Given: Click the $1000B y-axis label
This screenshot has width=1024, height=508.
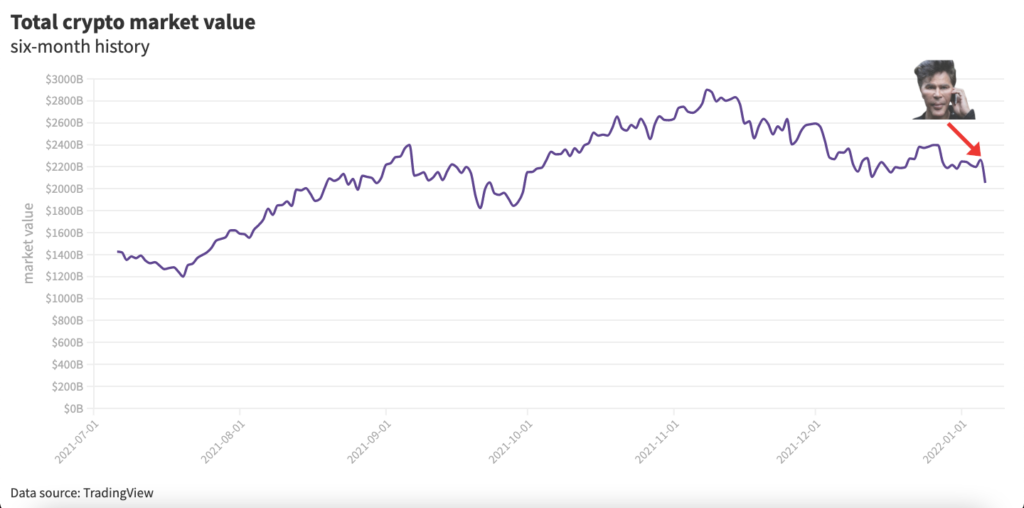Looking at the screenshot, I should (66, 299).
